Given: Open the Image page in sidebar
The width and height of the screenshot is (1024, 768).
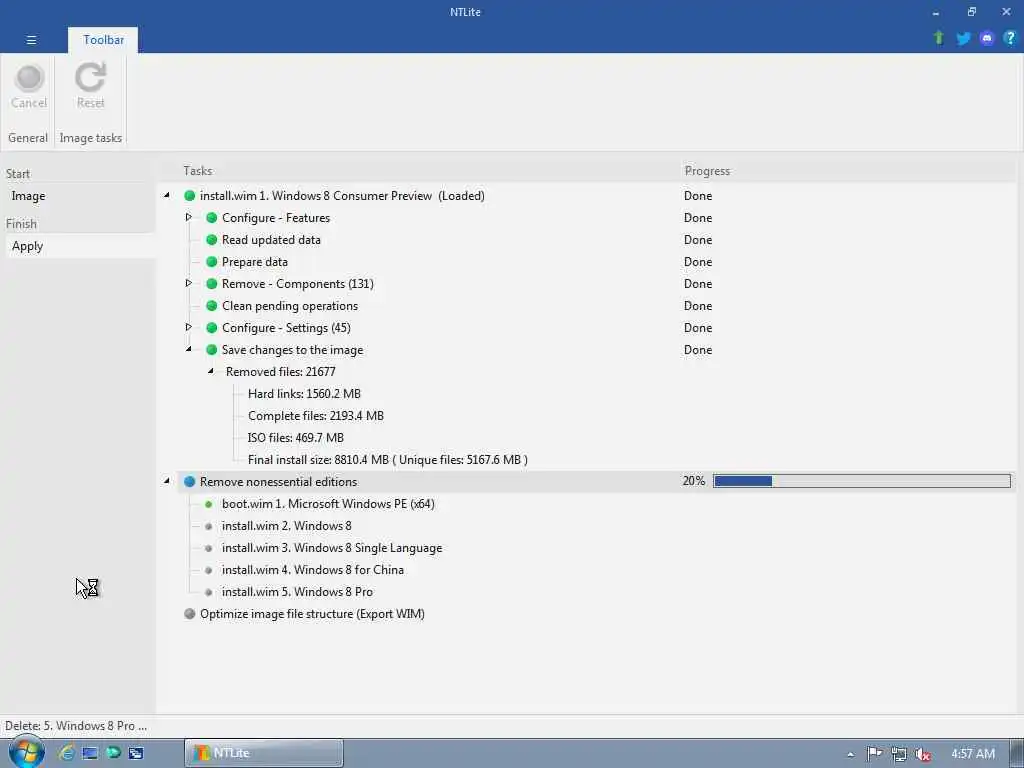Looking at the screenshot, I should click(x=28, y=196).
